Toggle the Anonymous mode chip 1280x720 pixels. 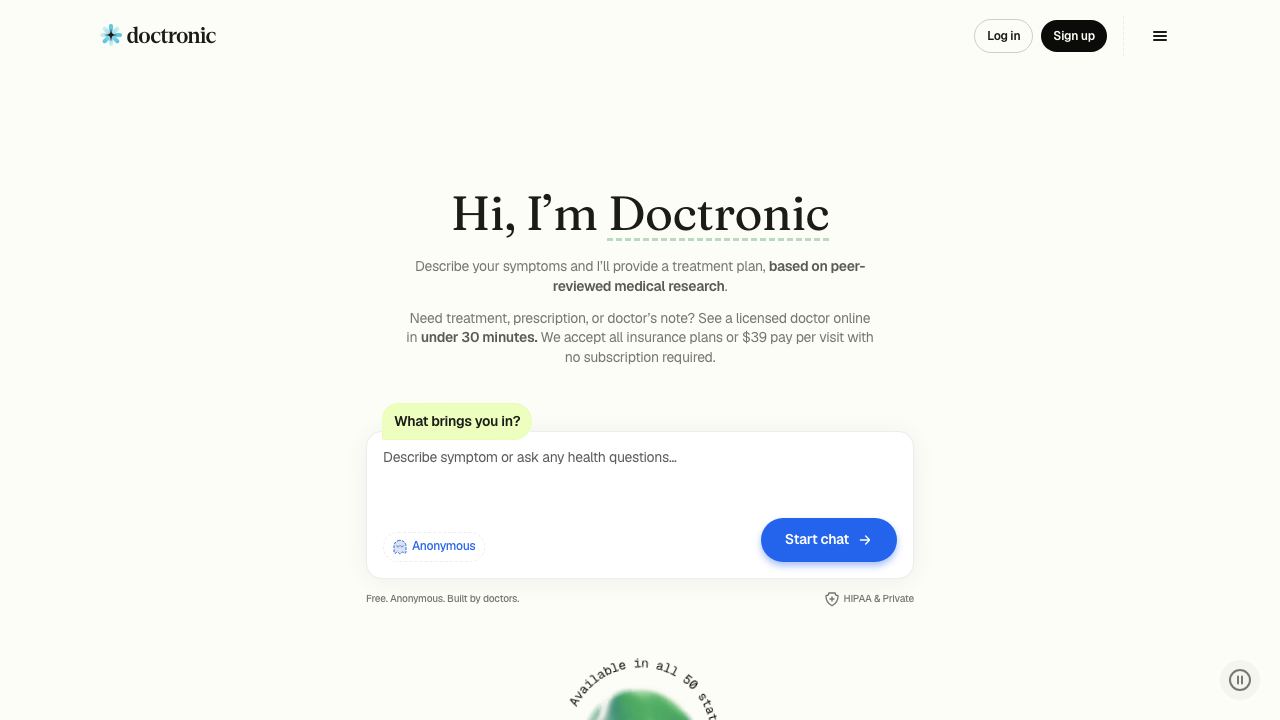434,546
